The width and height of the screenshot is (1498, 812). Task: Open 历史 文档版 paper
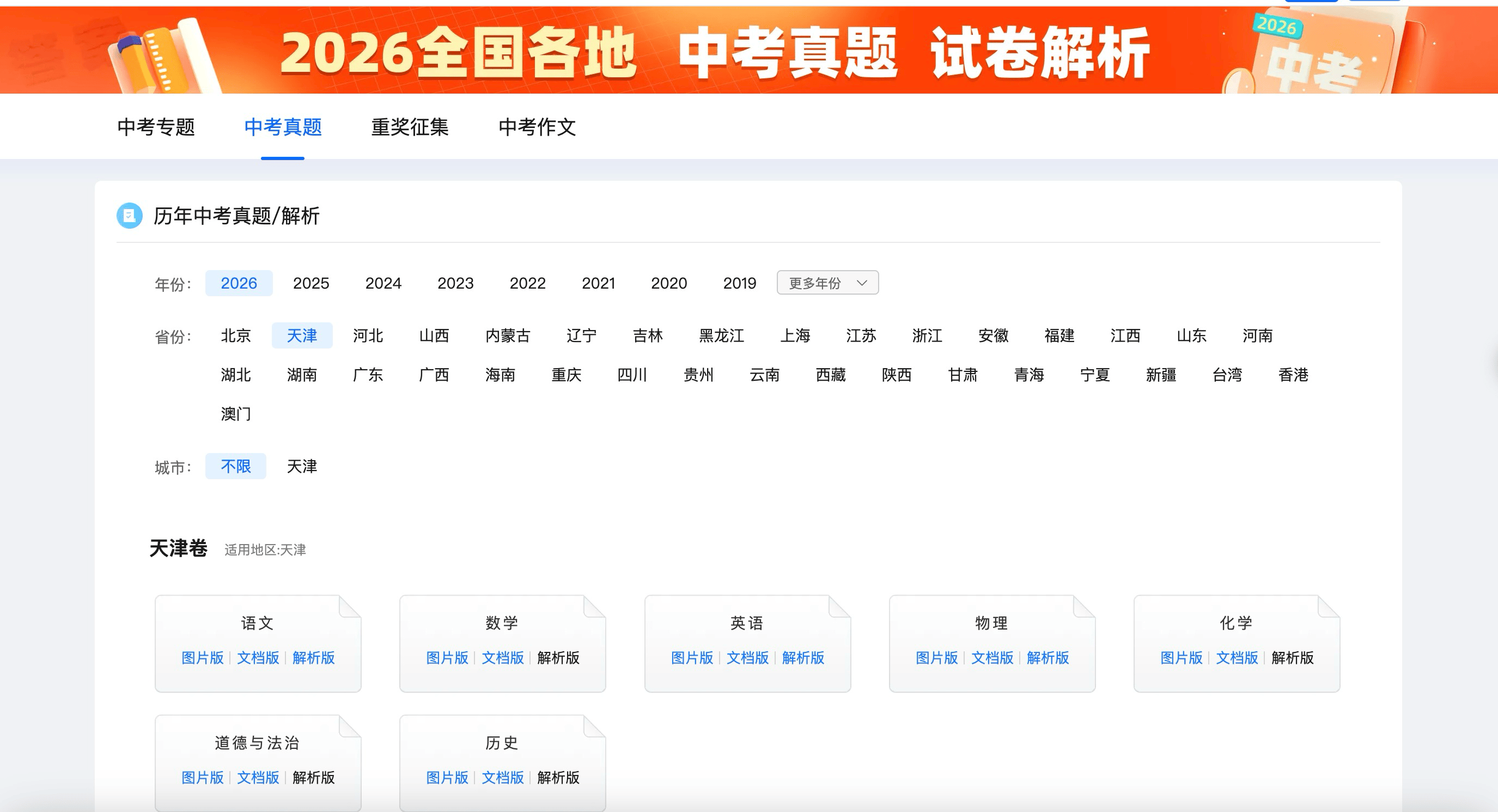coord(503,778)
